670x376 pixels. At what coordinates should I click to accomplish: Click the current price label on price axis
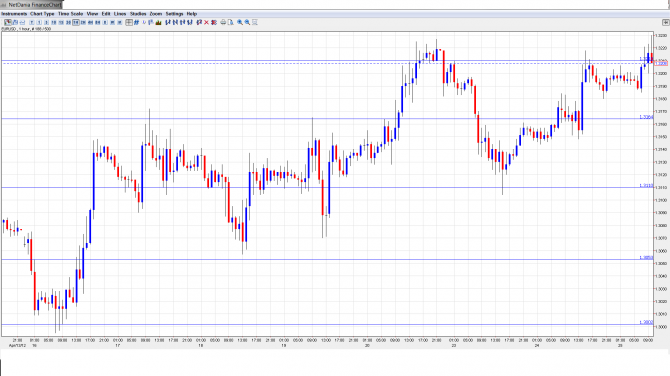tap(661, 63)
